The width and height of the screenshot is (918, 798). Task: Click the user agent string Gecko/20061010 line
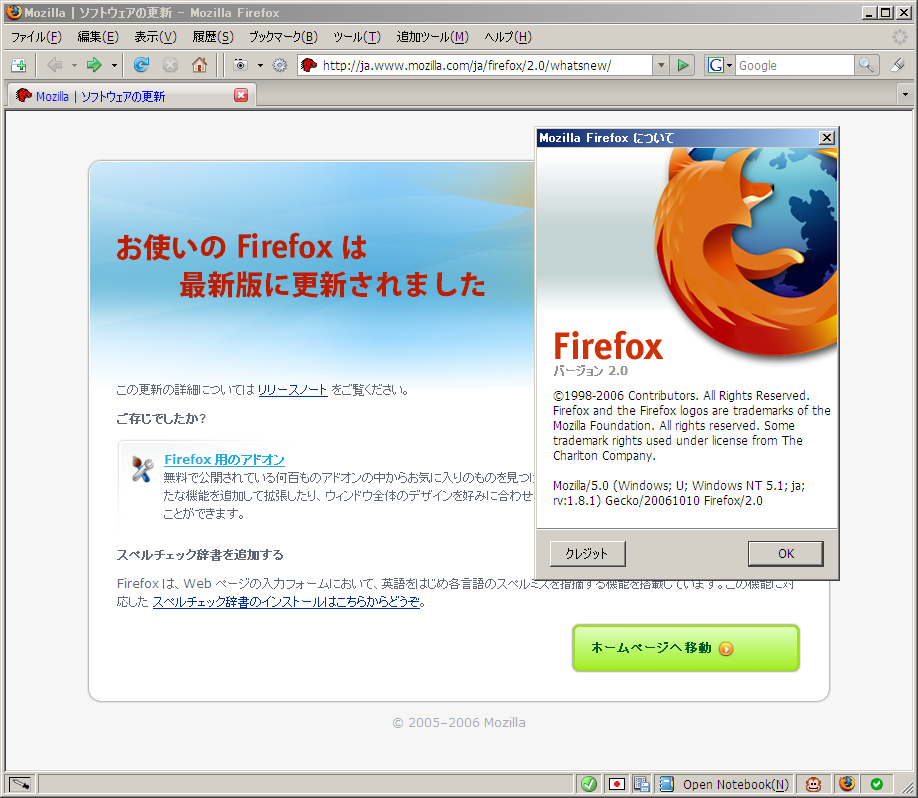657,501
